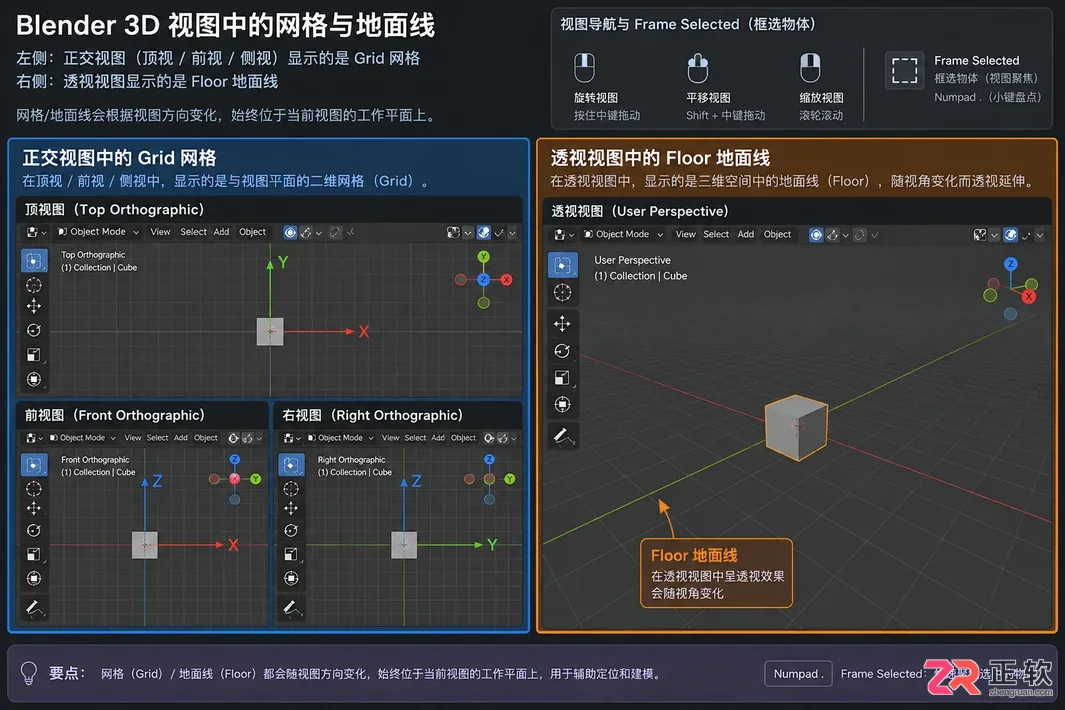Choose Scale tool in Top Orthographic viewport
The image size is (1065, 710).
[34, 355]
